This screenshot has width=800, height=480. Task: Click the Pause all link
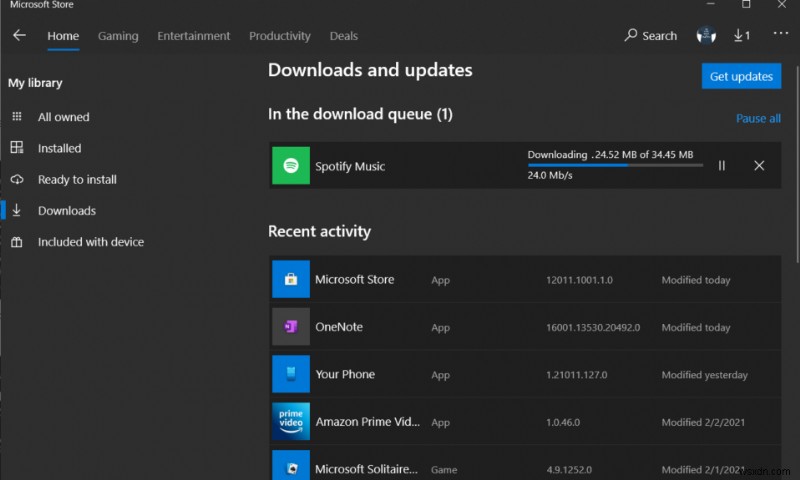pyautogui.click(x=758, y=118)
